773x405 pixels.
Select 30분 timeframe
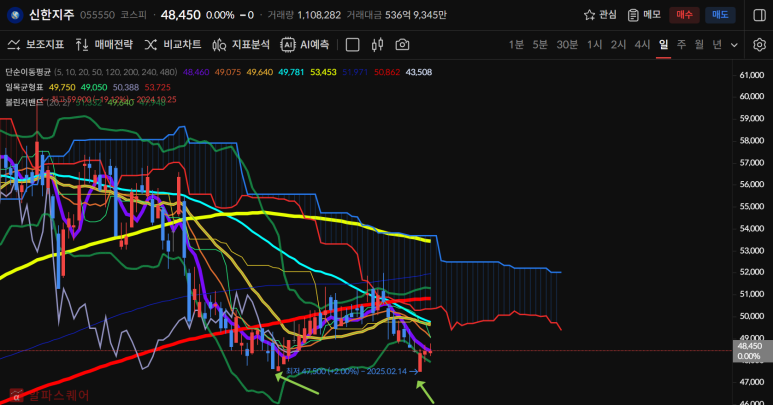click(567, 45)
